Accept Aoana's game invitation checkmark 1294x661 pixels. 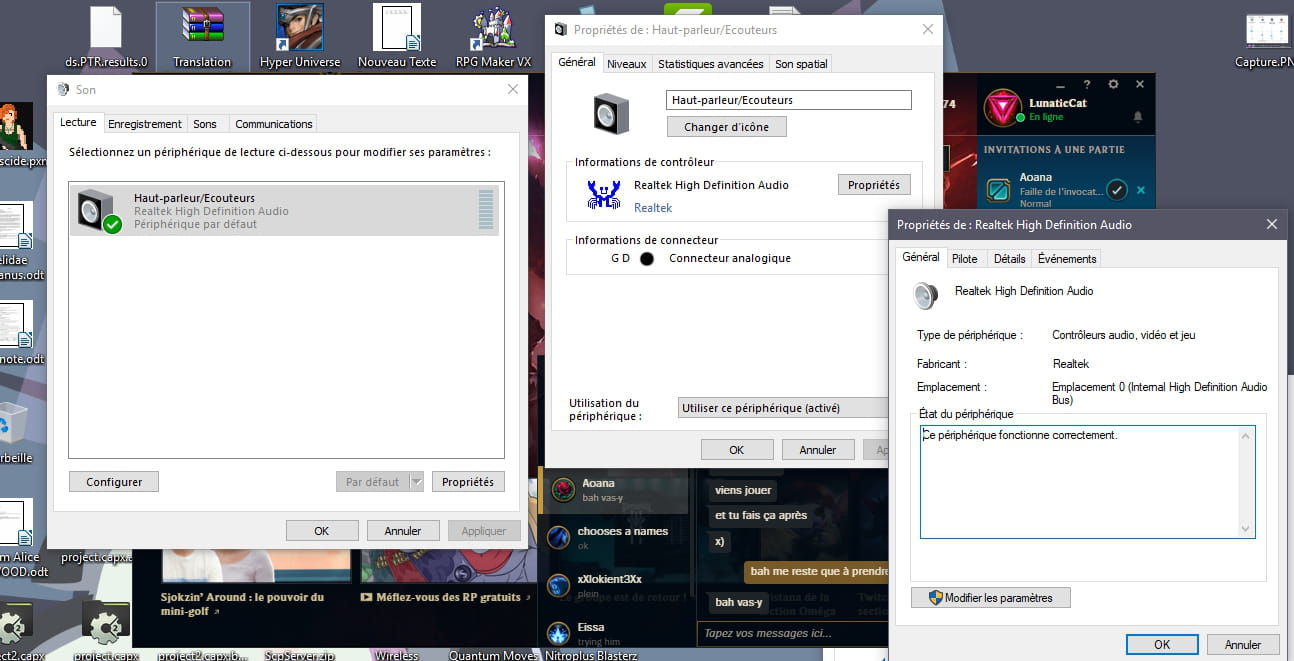pyautogui.click(x=1117, y=190)
